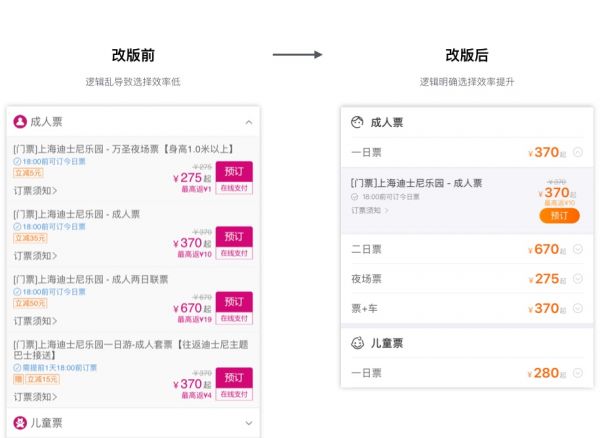
Task: Click the pink child ticket icon in old version
Action: pos(20,423)
